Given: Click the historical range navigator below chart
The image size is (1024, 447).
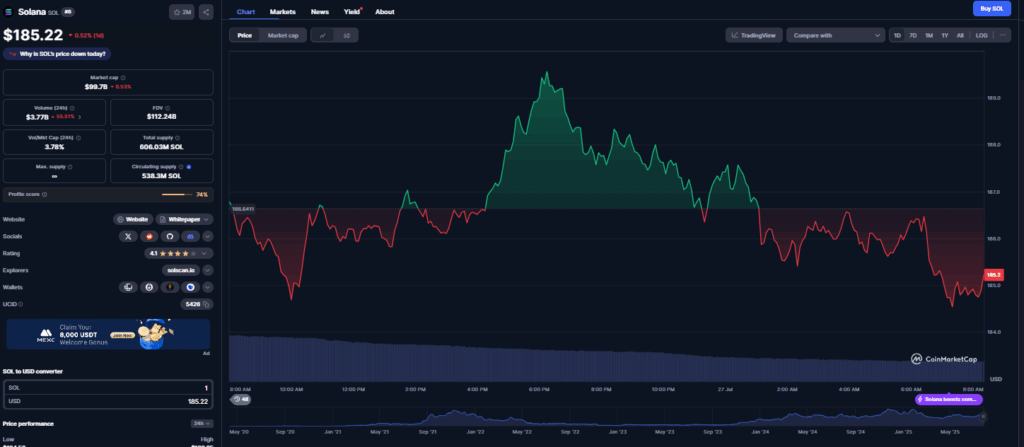Looking at the screenshot, I should click(x=605, y=416).
